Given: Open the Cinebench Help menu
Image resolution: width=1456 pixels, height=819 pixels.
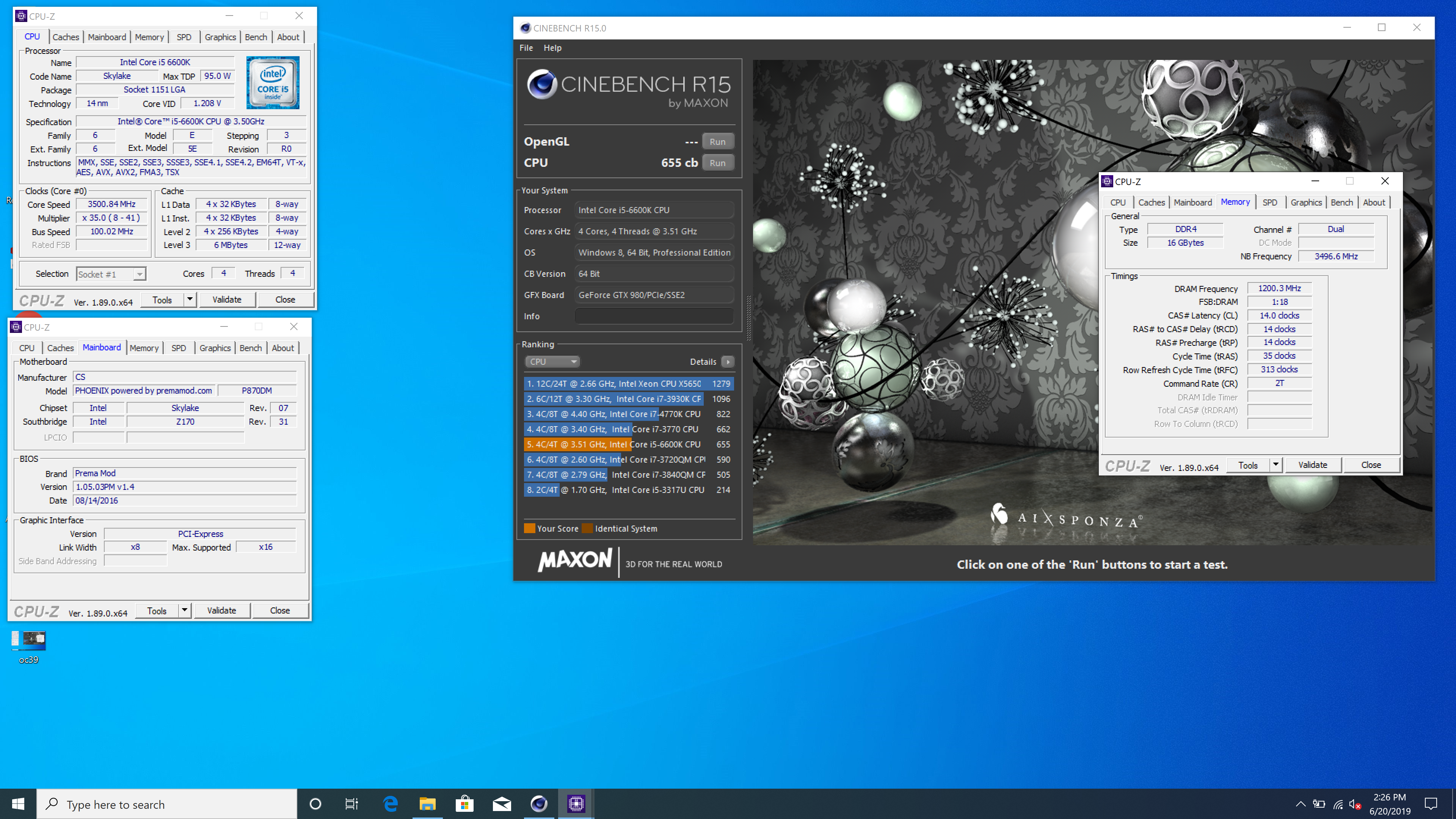Looking at the screenshot, I should click(552, 48).
